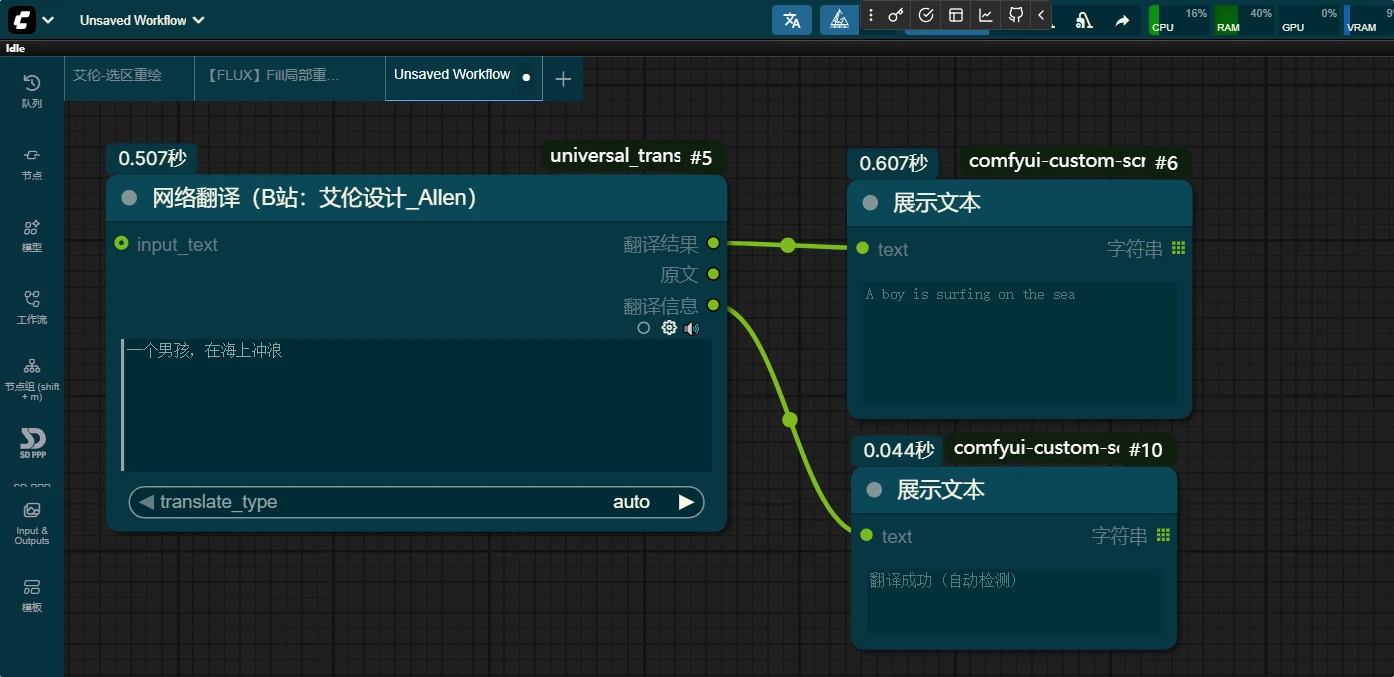Click the key icon in floating toolbar

tap(896, 15)
